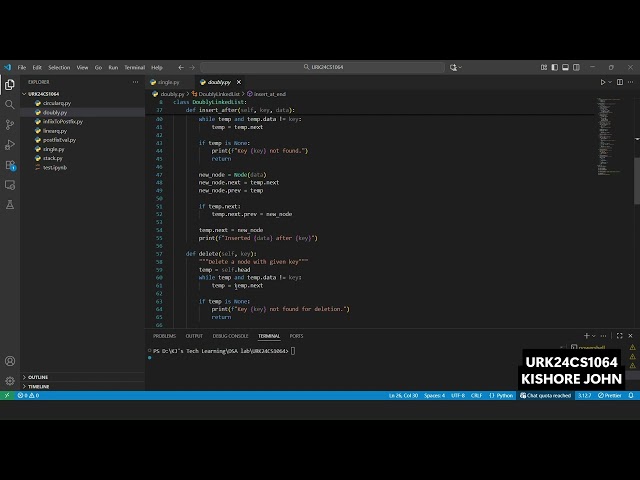Viewport: 640px width, 480px height.
Task: Toggle Secondary Side Bar visibility
Action: [576, 67]
